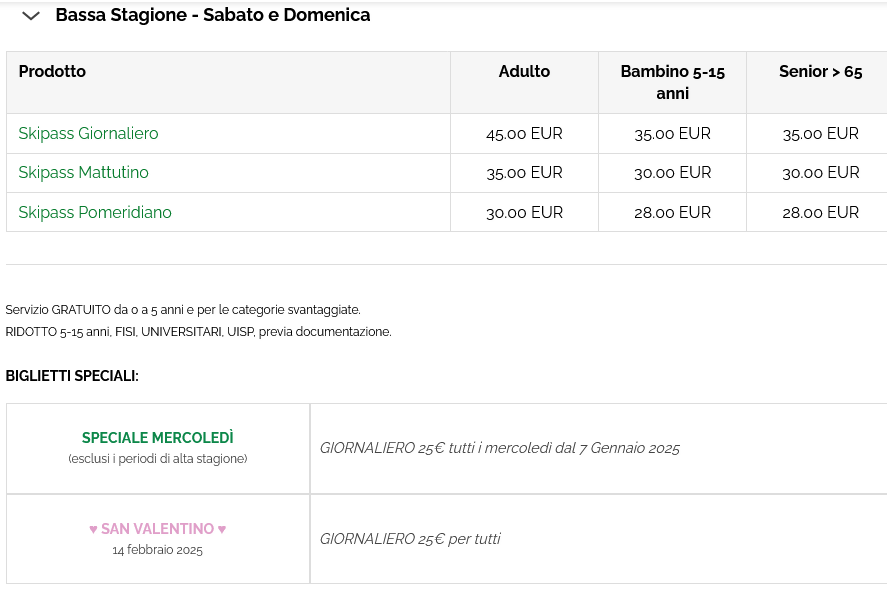Click the GIORNALIERO 25€ mercoledì offer text
The image size is (887, 589).
499,448
